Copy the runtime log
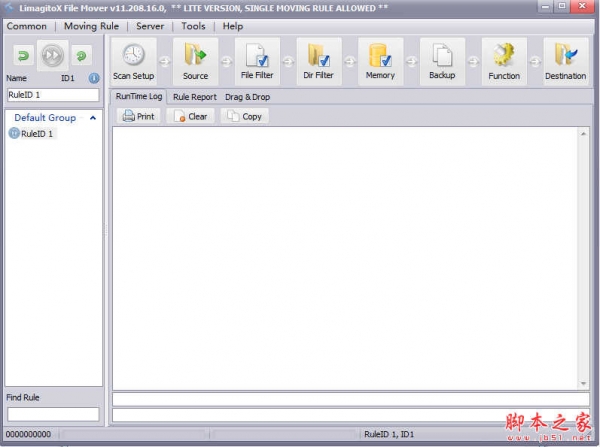The image size is (600, 447). tap(244, 116)
